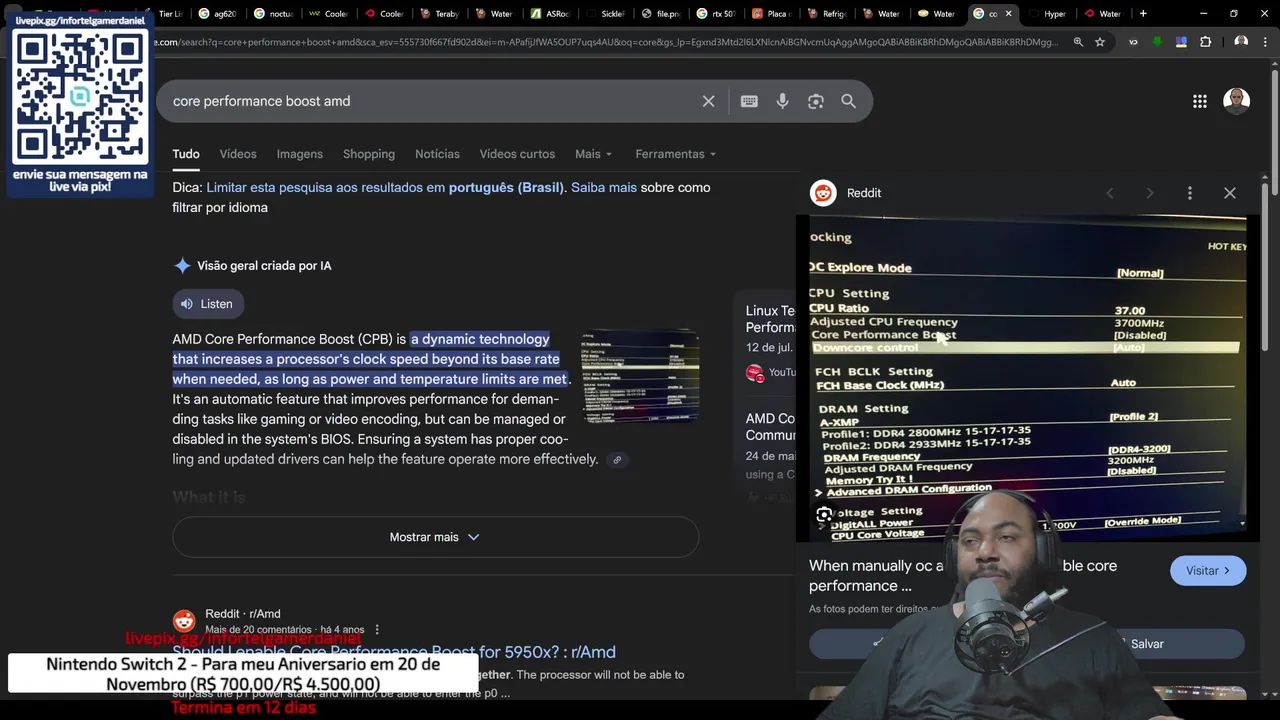Click the BIOS screenshot in preview panel
This screenshot has height=720, width=1280.
pyautogui.click(x=1027, y=378)
